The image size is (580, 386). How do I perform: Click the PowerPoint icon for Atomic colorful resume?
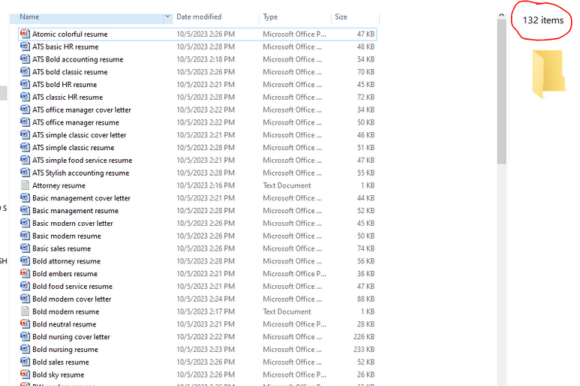[x=25, y=34]
